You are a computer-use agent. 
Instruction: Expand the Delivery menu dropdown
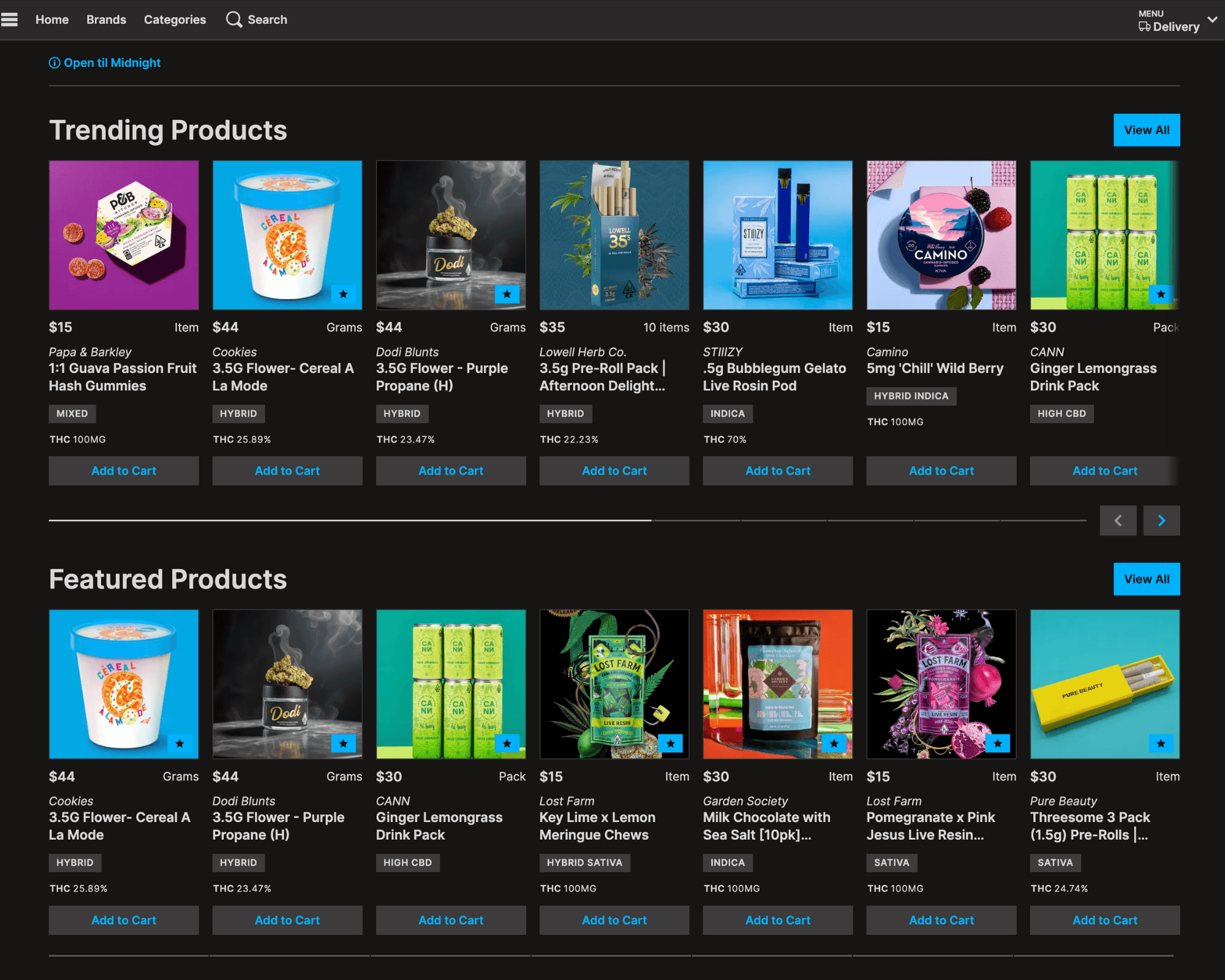tap(1213, 20)
